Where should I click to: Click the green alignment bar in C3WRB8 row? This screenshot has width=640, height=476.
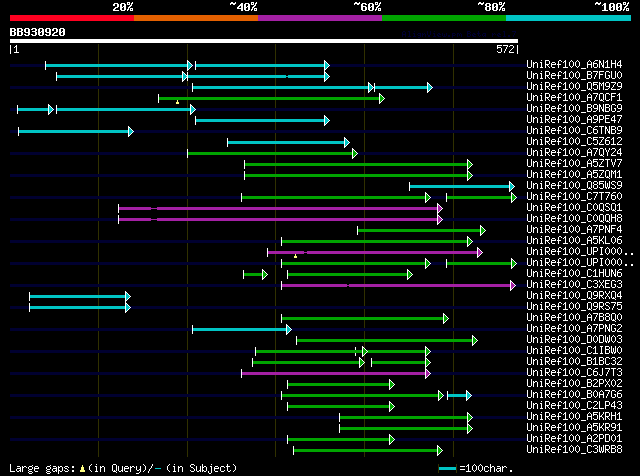[368, 451]
